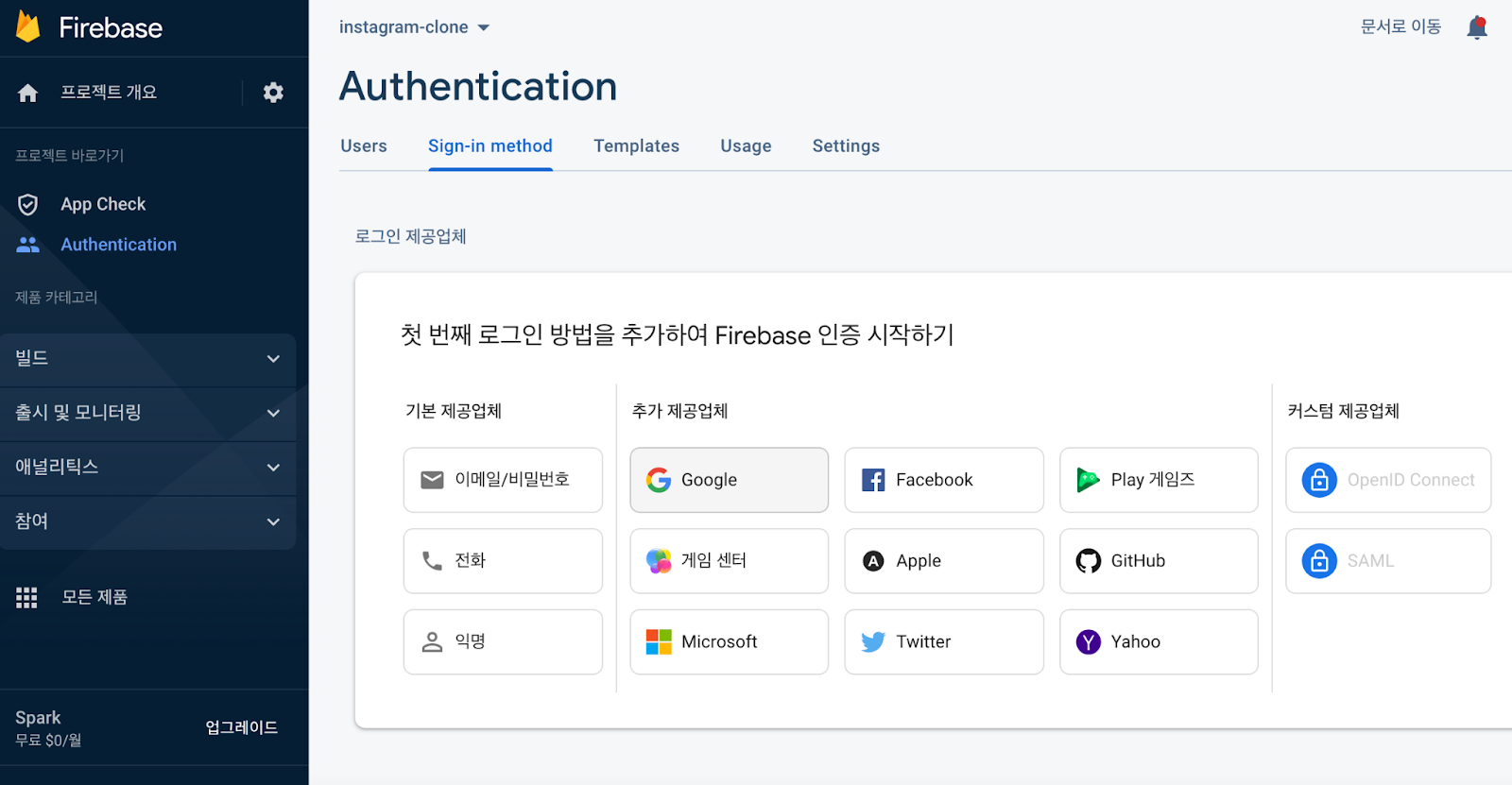Click the Firebase flame logo icon

click(x=28, y=27)
